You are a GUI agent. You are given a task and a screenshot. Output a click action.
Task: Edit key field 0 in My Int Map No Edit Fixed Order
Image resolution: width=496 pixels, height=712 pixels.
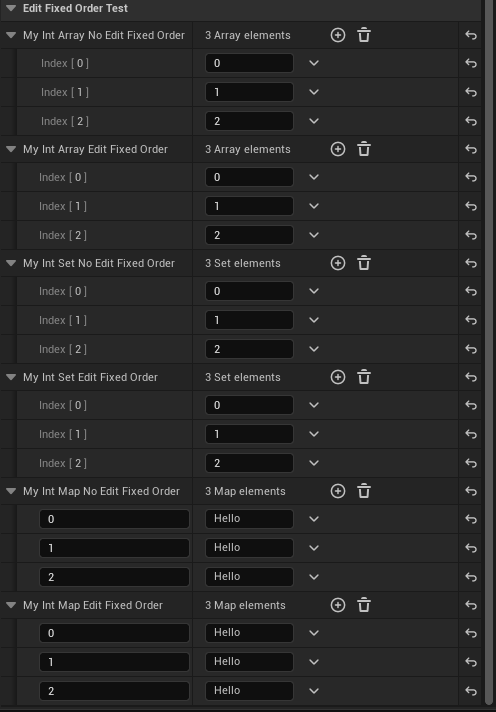click(114, 519)
